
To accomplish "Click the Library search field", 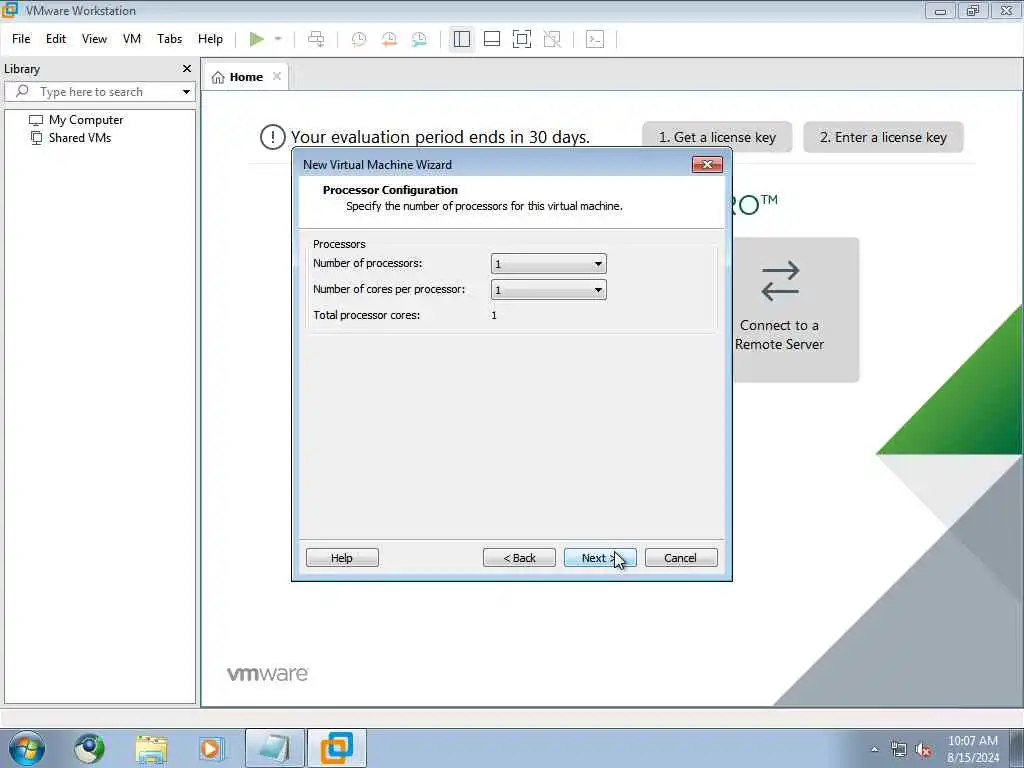I will tap(98, 91).
